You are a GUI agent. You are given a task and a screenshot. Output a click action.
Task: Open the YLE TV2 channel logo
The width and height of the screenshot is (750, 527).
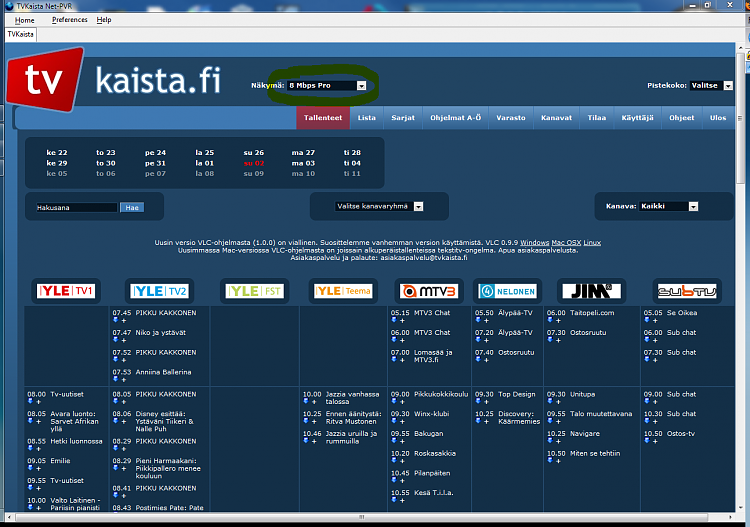pos(159,291)
